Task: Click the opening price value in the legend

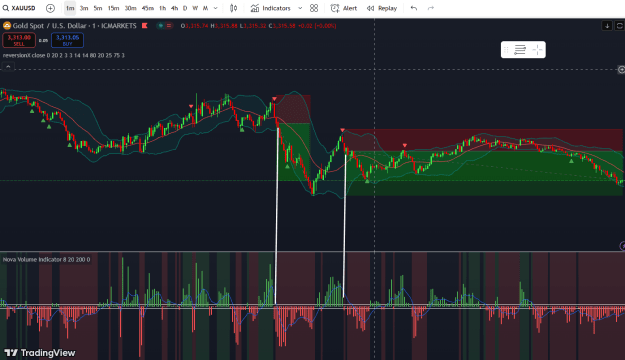Action: point(197,26)
